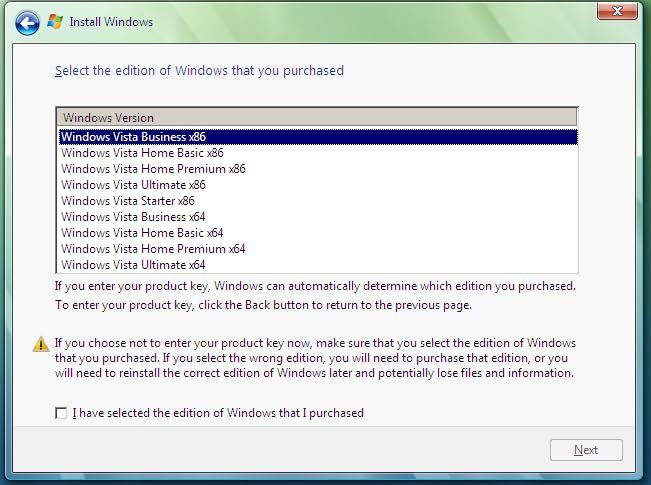Select Windows Vista Ultimate x86
This screenshot has width=651, height=485.
(318, 185)
